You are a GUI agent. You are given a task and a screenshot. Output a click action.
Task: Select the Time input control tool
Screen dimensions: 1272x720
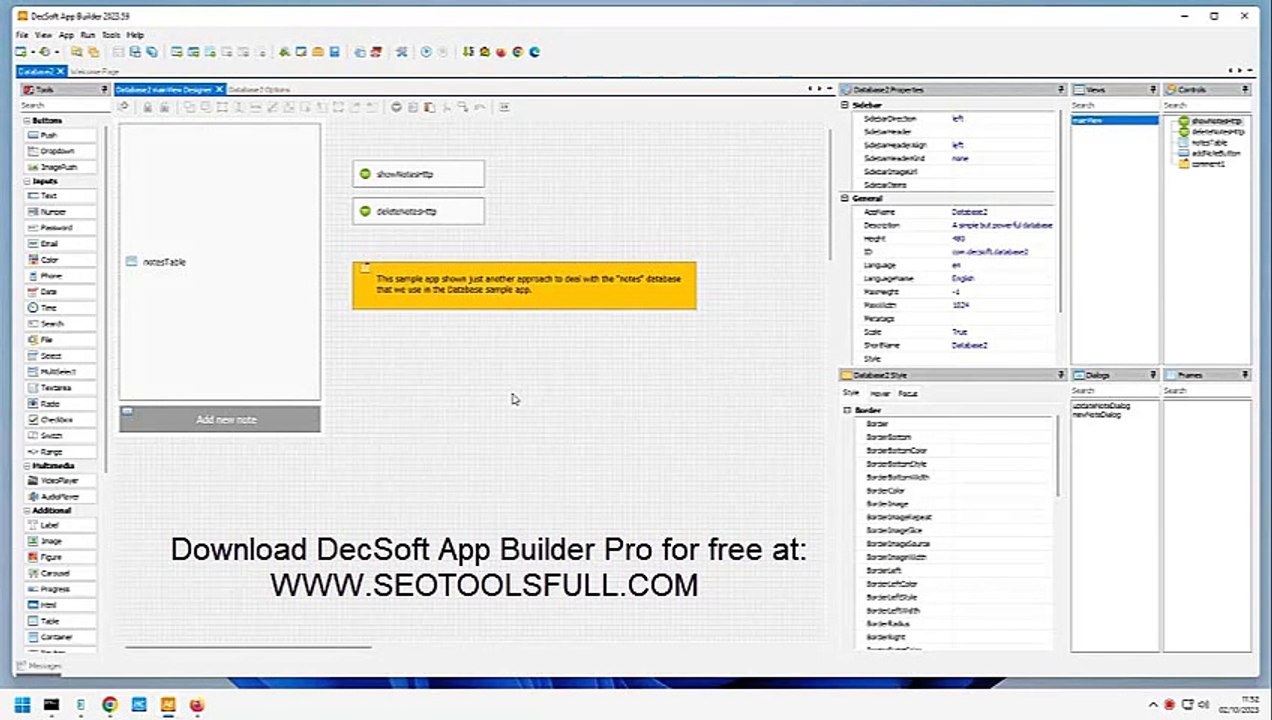[62, 308]
